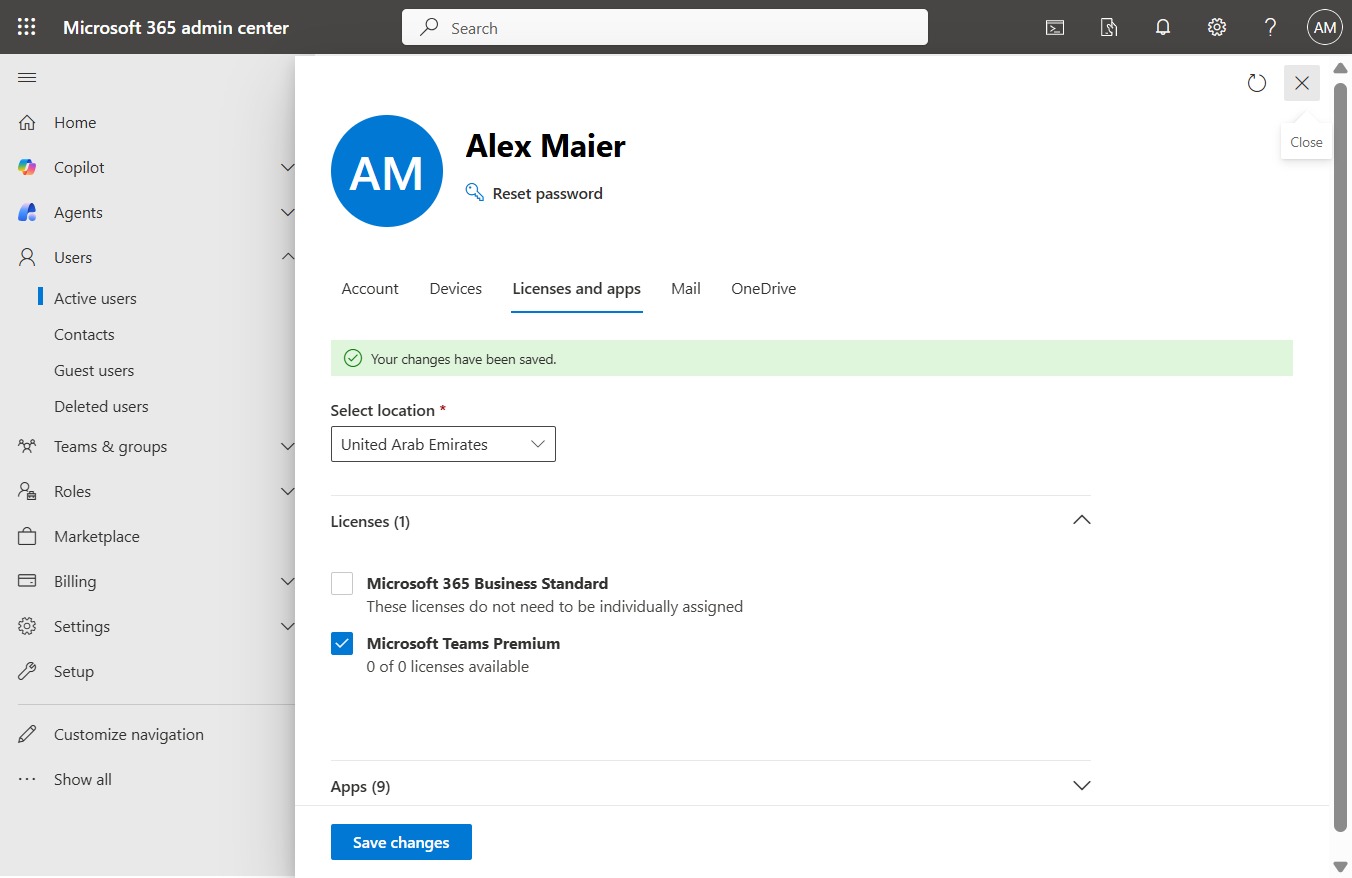This screenshot has height=878, width=1352.
Task: Click the document shortcut icon in header
Action: click(x=1109, y=27)
